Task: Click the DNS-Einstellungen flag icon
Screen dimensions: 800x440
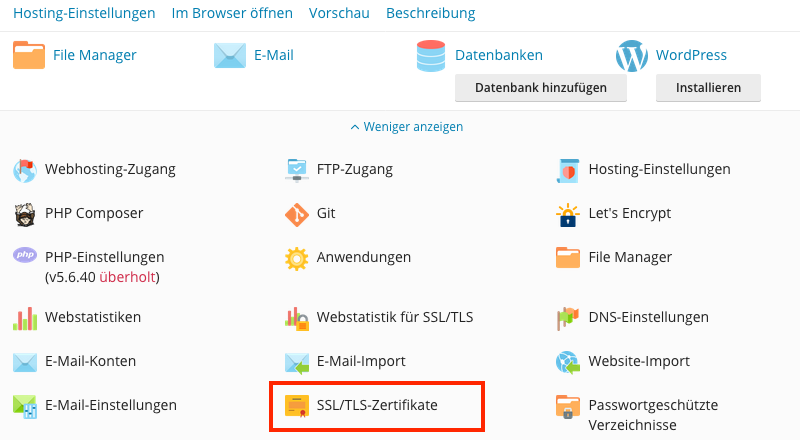Action: (568, 318)
